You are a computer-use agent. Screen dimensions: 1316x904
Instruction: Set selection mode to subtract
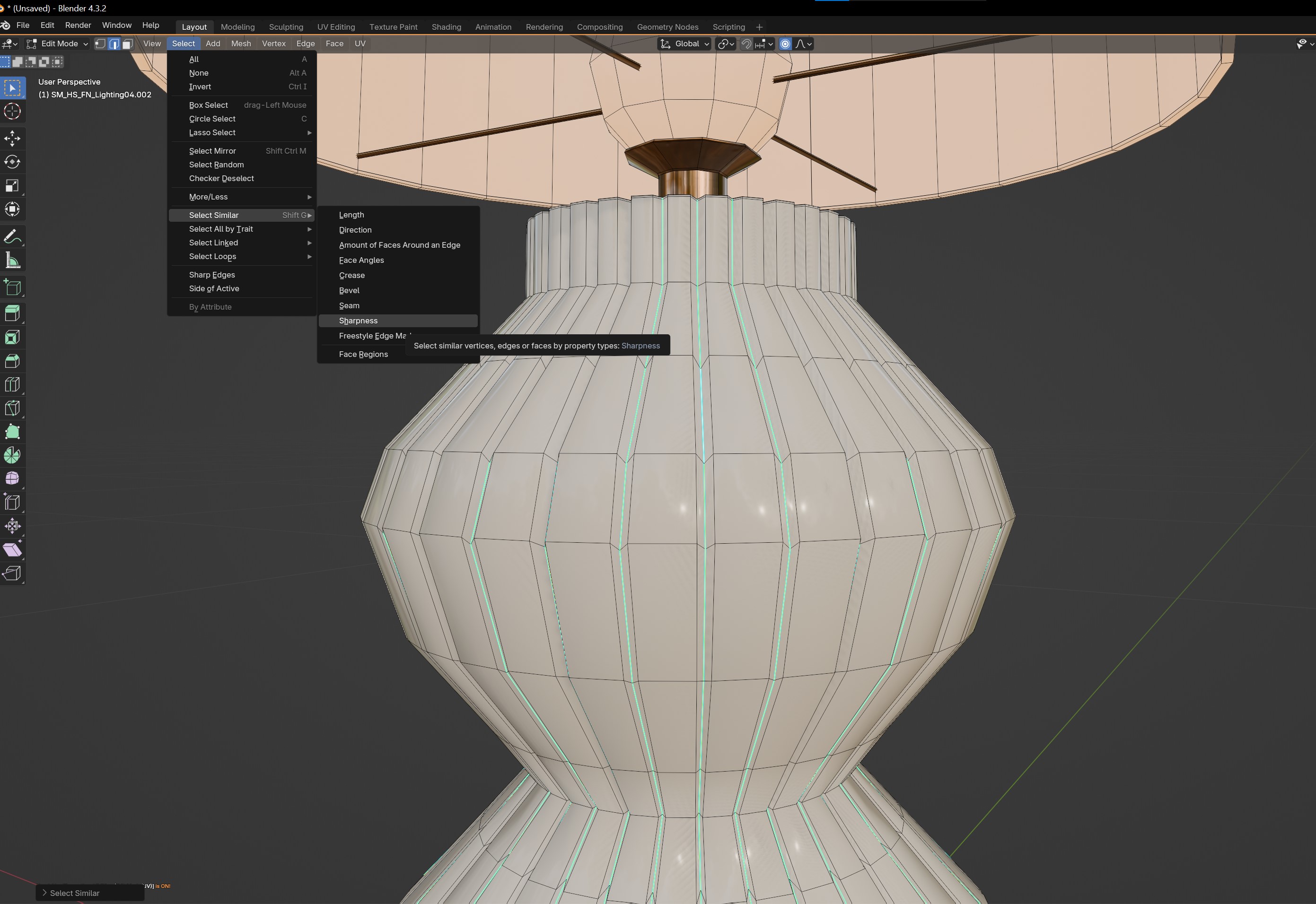(x=31, y=61)
